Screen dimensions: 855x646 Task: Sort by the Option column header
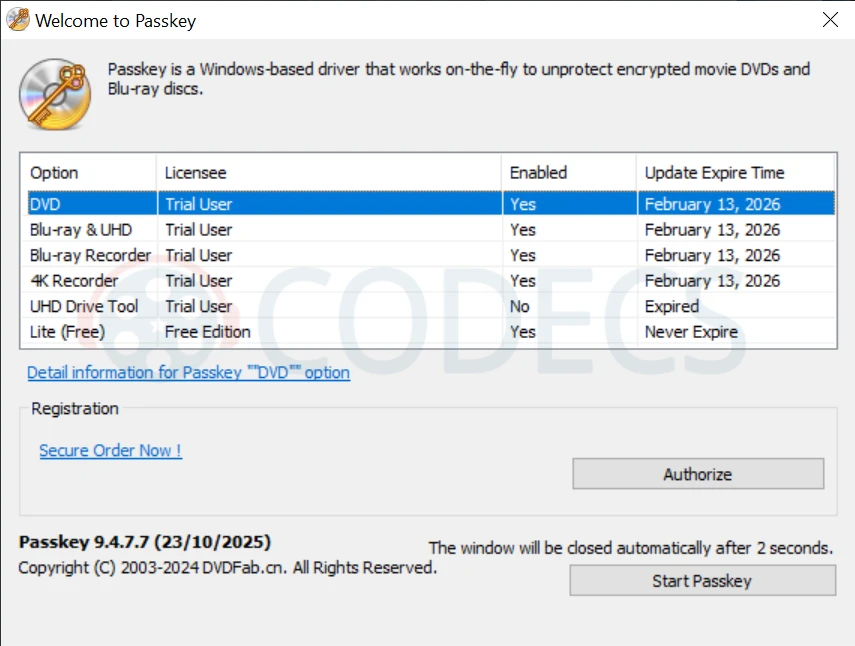(54, 173)
